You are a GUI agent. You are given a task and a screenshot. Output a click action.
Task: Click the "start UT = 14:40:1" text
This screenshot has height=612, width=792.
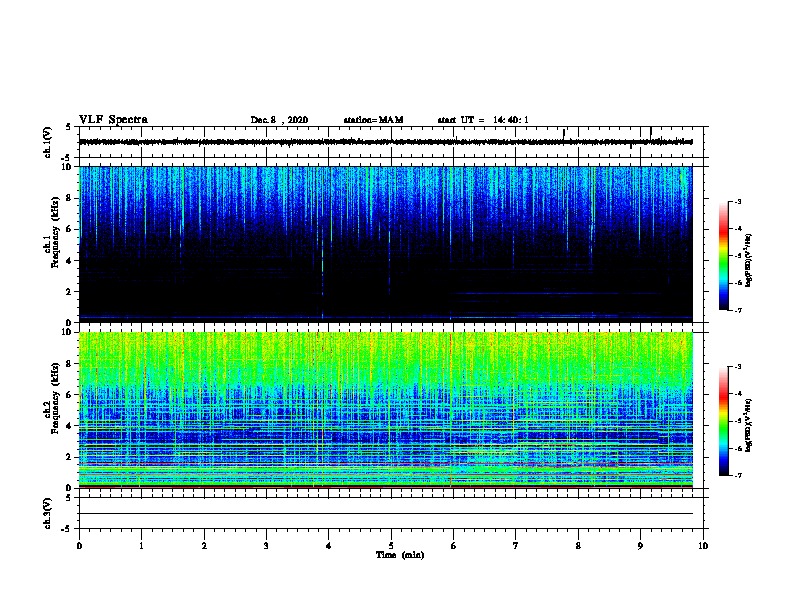tap(483, 120)
